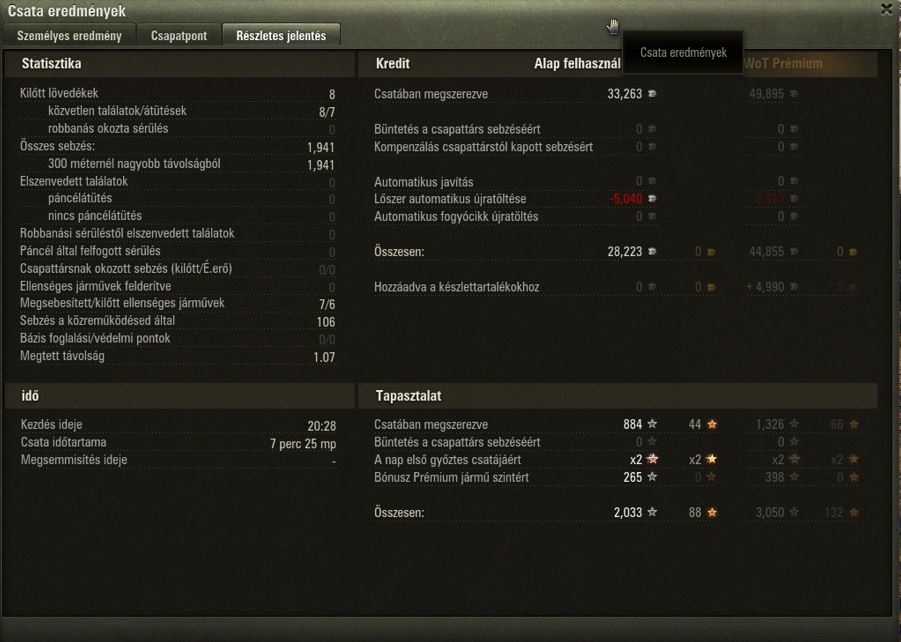Click the x2 first victory star icon
Image resolution: width=901 pixels, height=642 pixels.
[x=653, y=459]
